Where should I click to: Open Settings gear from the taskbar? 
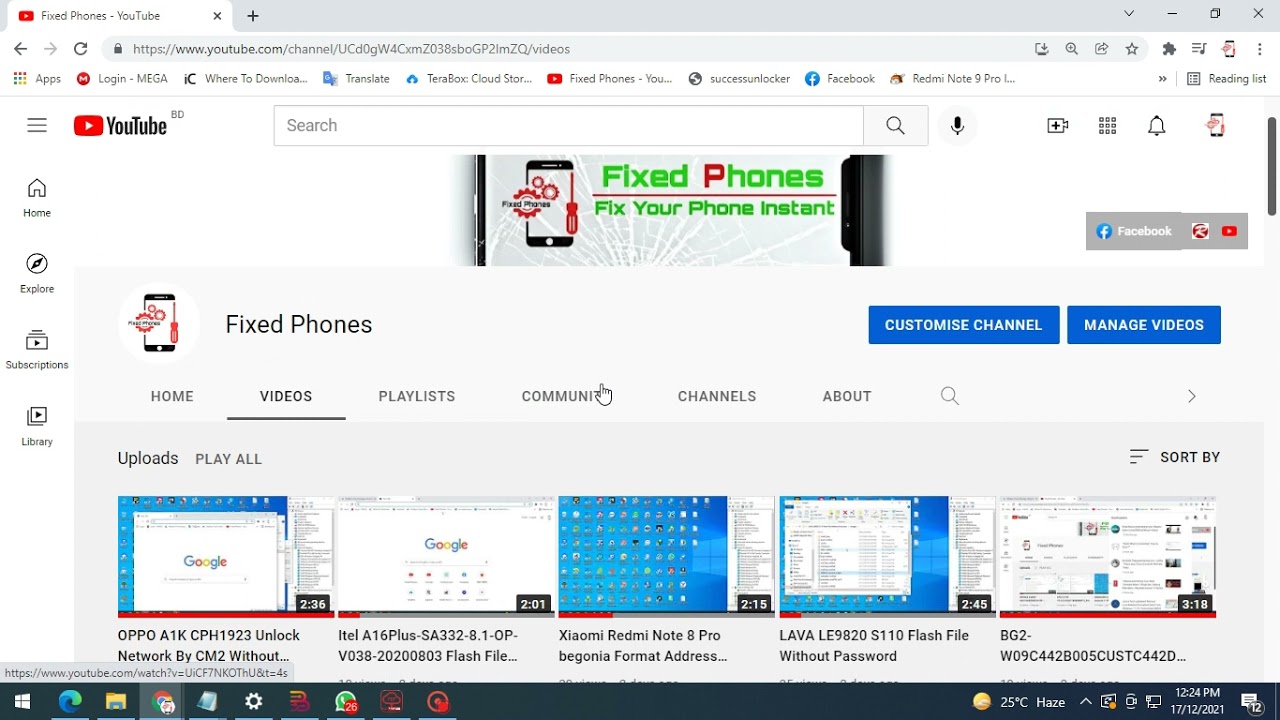[x=254, y=702]
